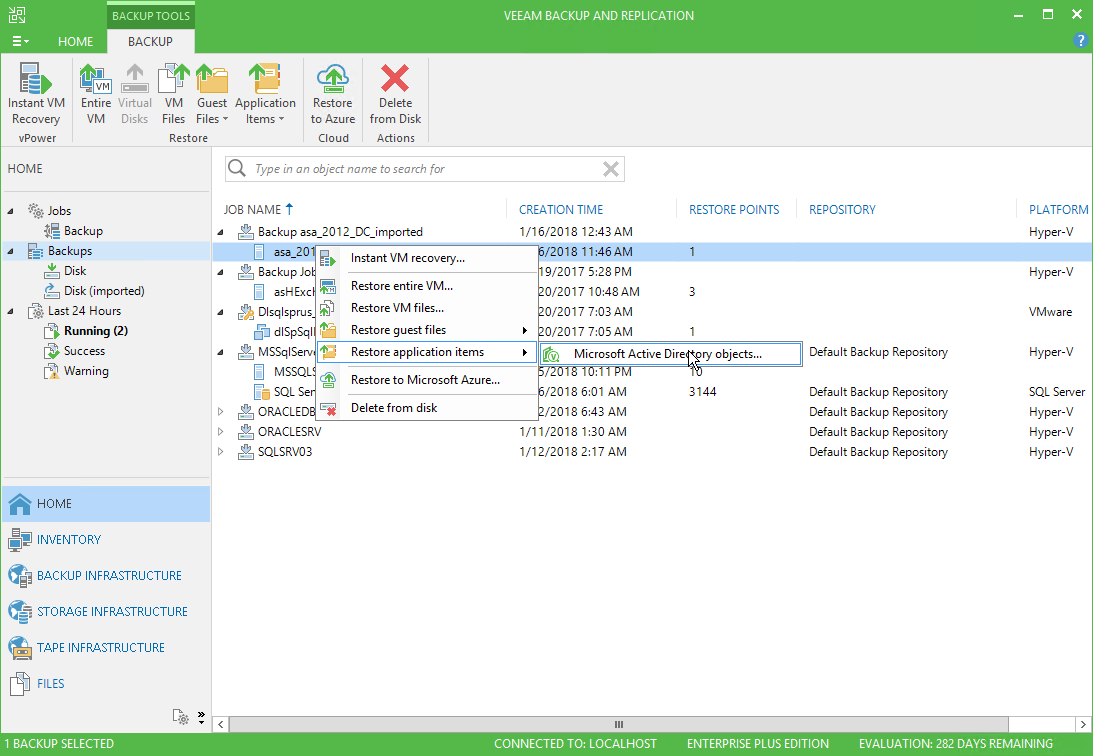Screen dimensions: 1093x756
Task: Click the Delete from Disk icon
Action: pos(395,95)
